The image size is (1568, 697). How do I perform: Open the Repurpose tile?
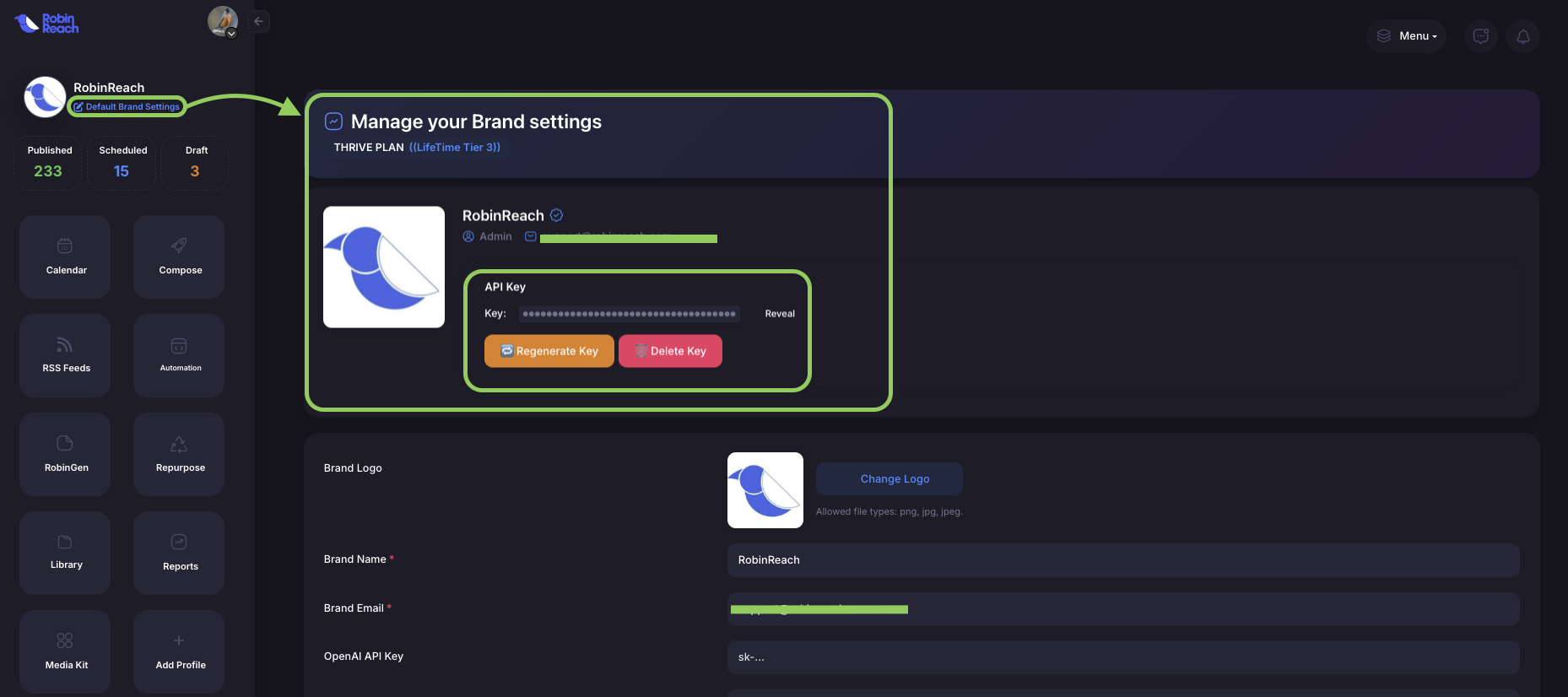point(179,454)
